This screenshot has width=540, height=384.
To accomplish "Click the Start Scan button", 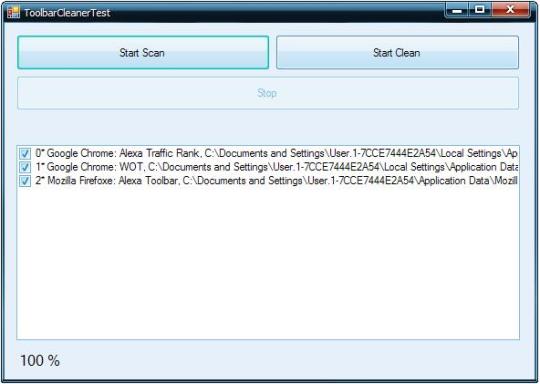I will (143, 53).
